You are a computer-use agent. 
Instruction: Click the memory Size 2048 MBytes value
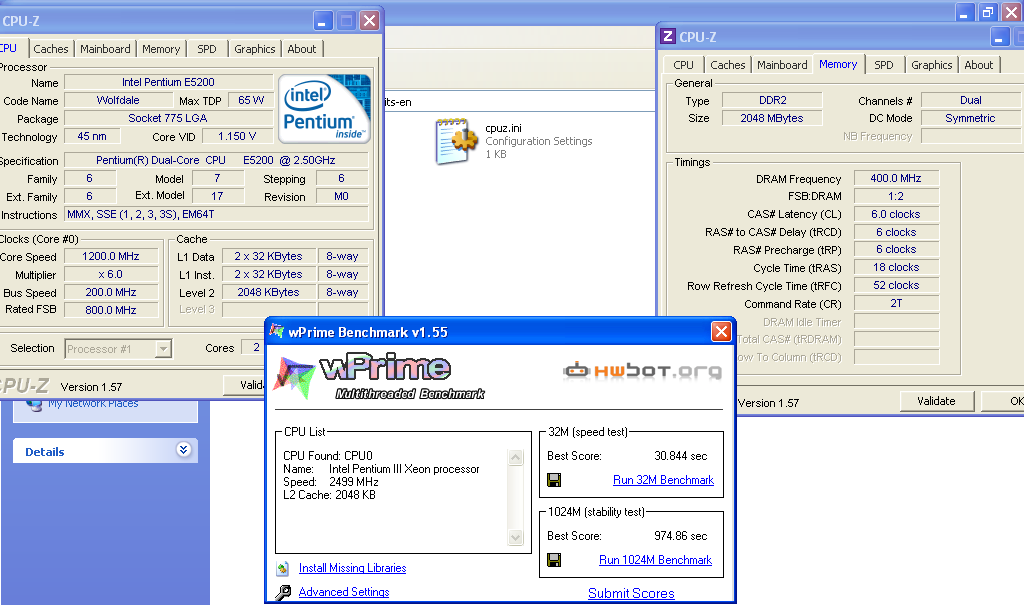tap(772, 118)
